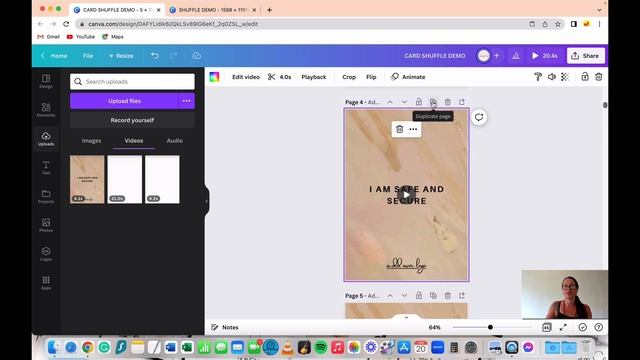Toggle Notes panel at bottom
Image resolution: width=640 pixels, height=360 pixels.
(224, 327)
